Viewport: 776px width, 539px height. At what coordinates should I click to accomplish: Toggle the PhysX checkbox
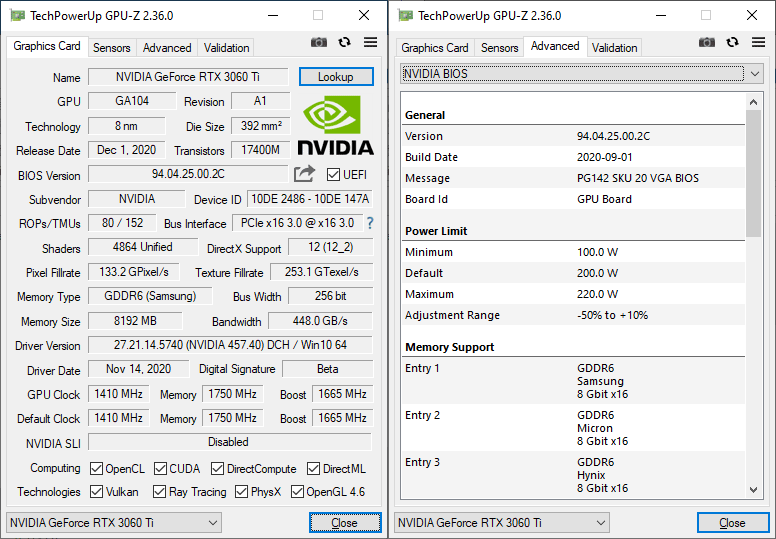pos(242,492)
